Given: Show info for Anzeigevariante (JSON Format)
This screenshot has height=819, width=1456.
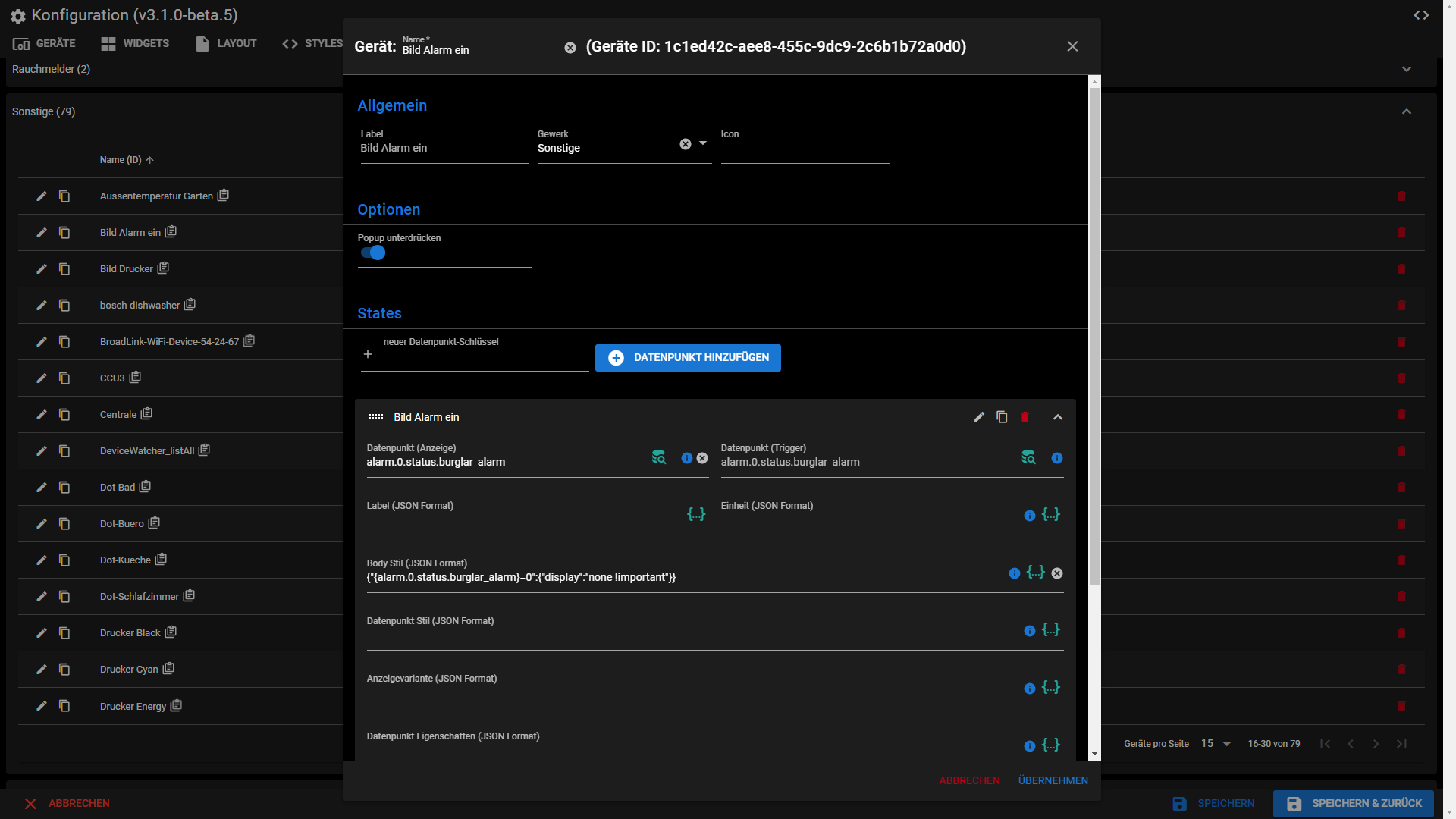Looking at the screenshot, I should (1030, 689).
